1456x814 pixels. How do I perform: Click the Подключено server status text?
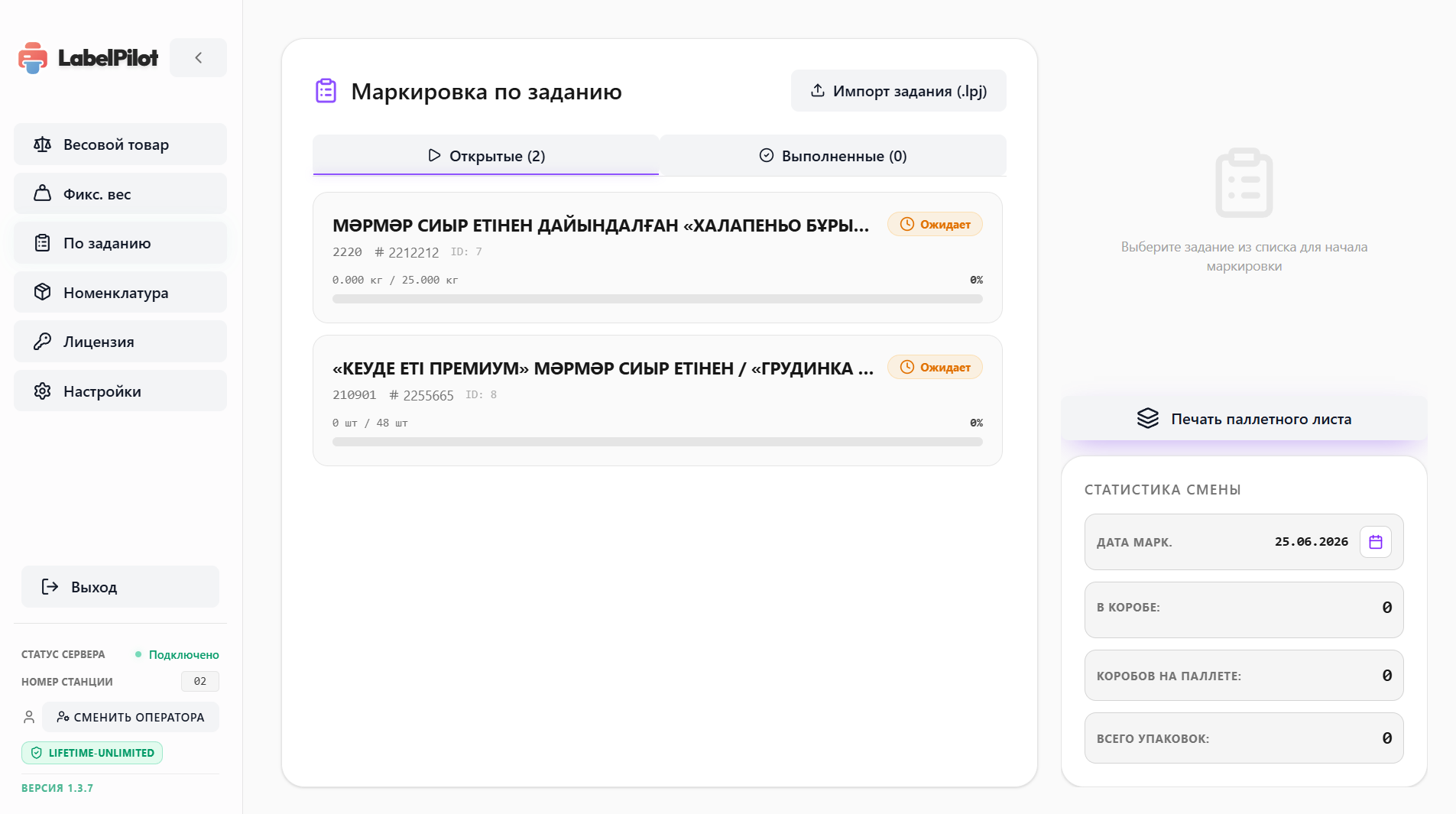coord(183,655)
